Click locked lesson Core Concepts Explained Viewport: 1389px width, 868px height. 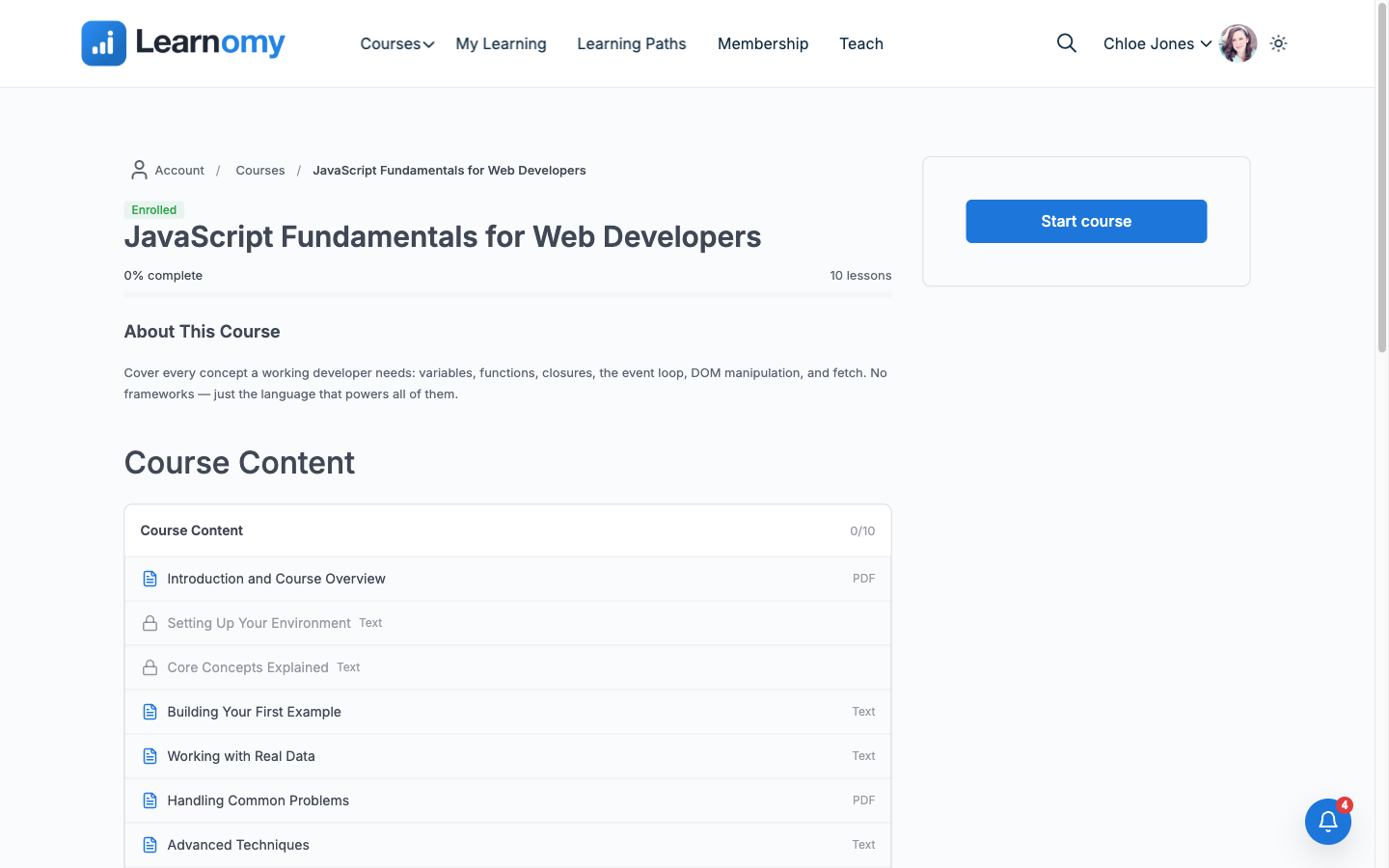[x=507, y=667]
